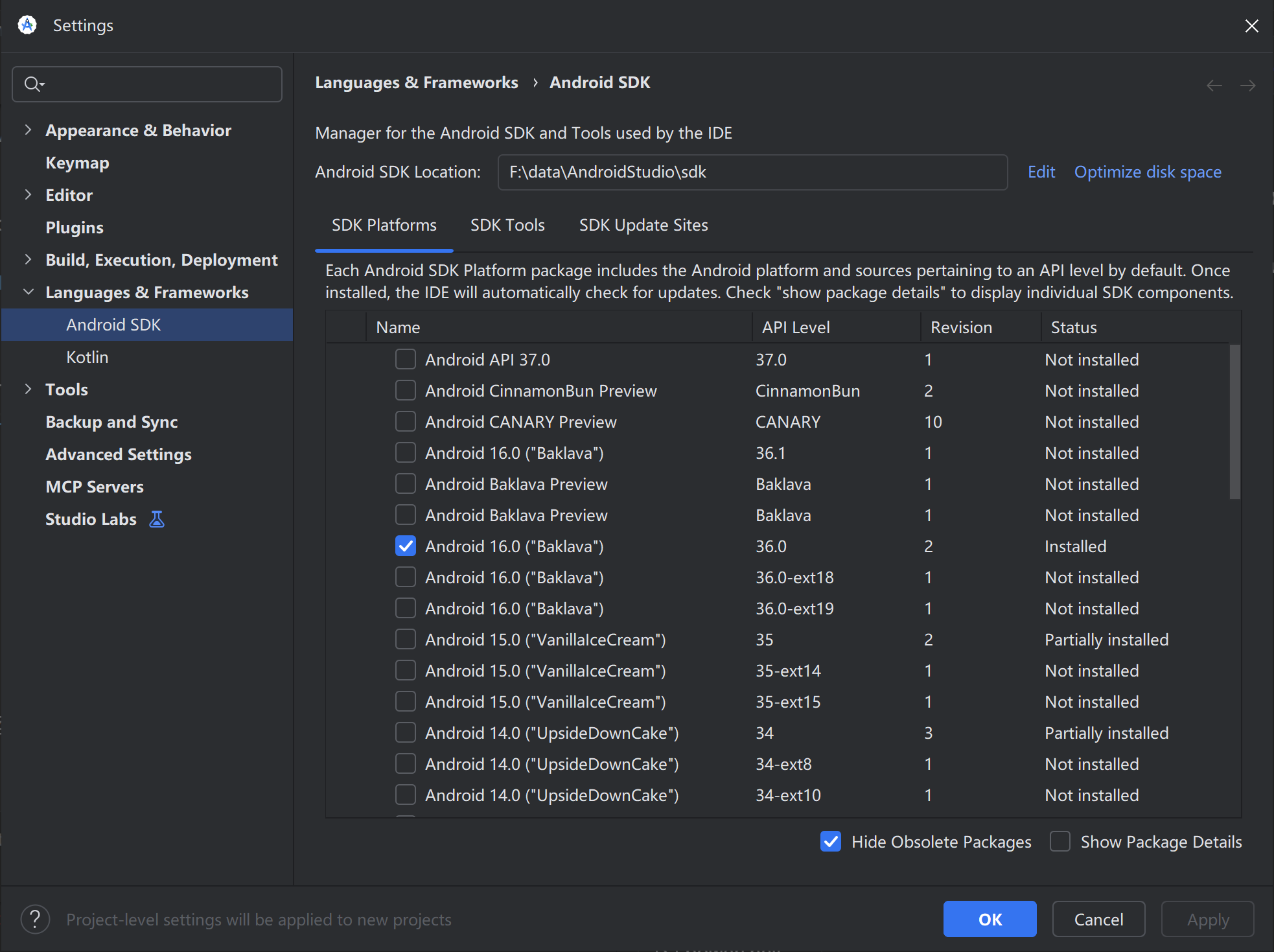Expand the Tools section arrow
The image size is (1274, 952).
tap(28, 389)
